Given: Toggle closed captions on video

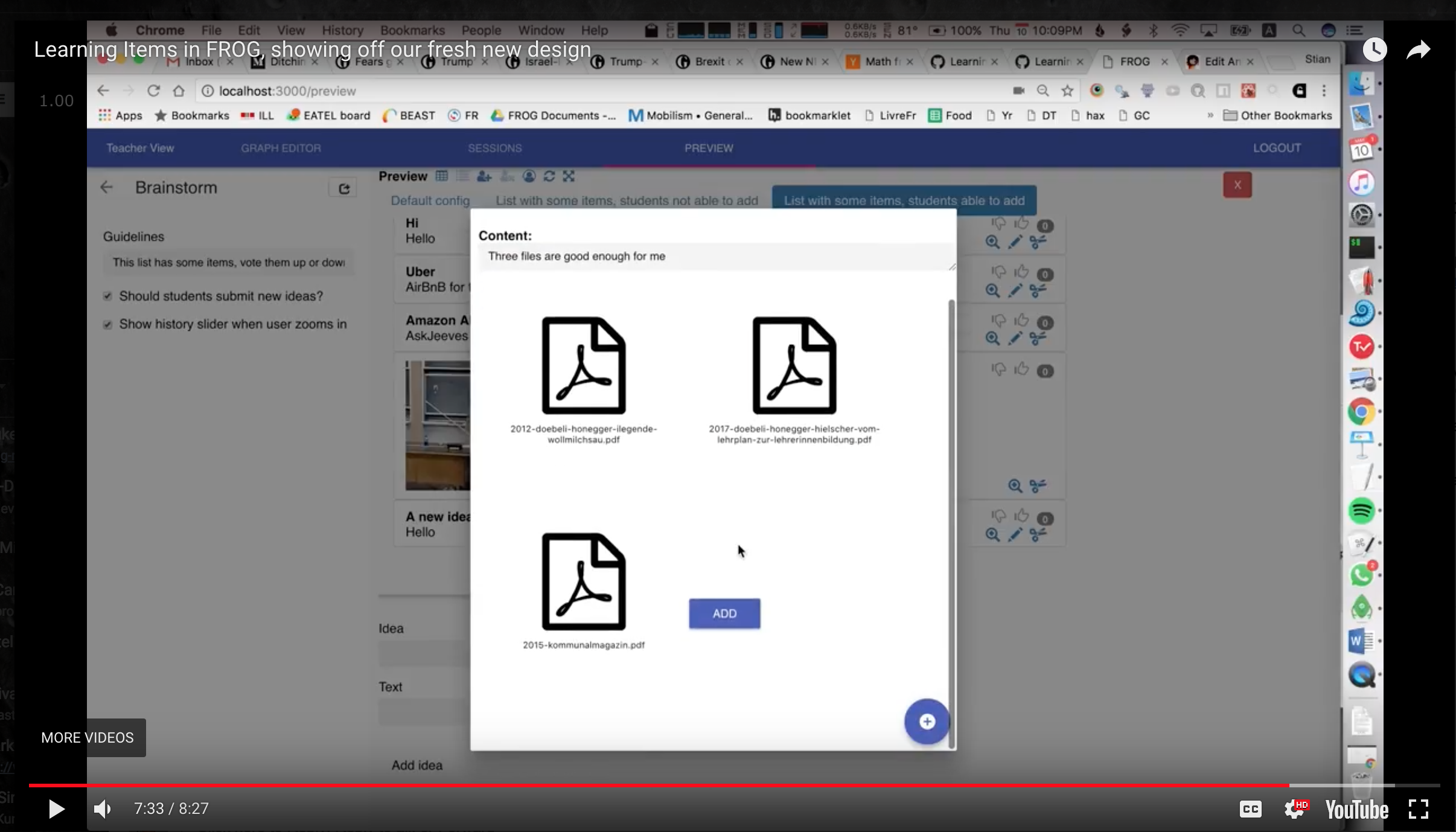Looking at the screenshot, I should point(1250,809).
